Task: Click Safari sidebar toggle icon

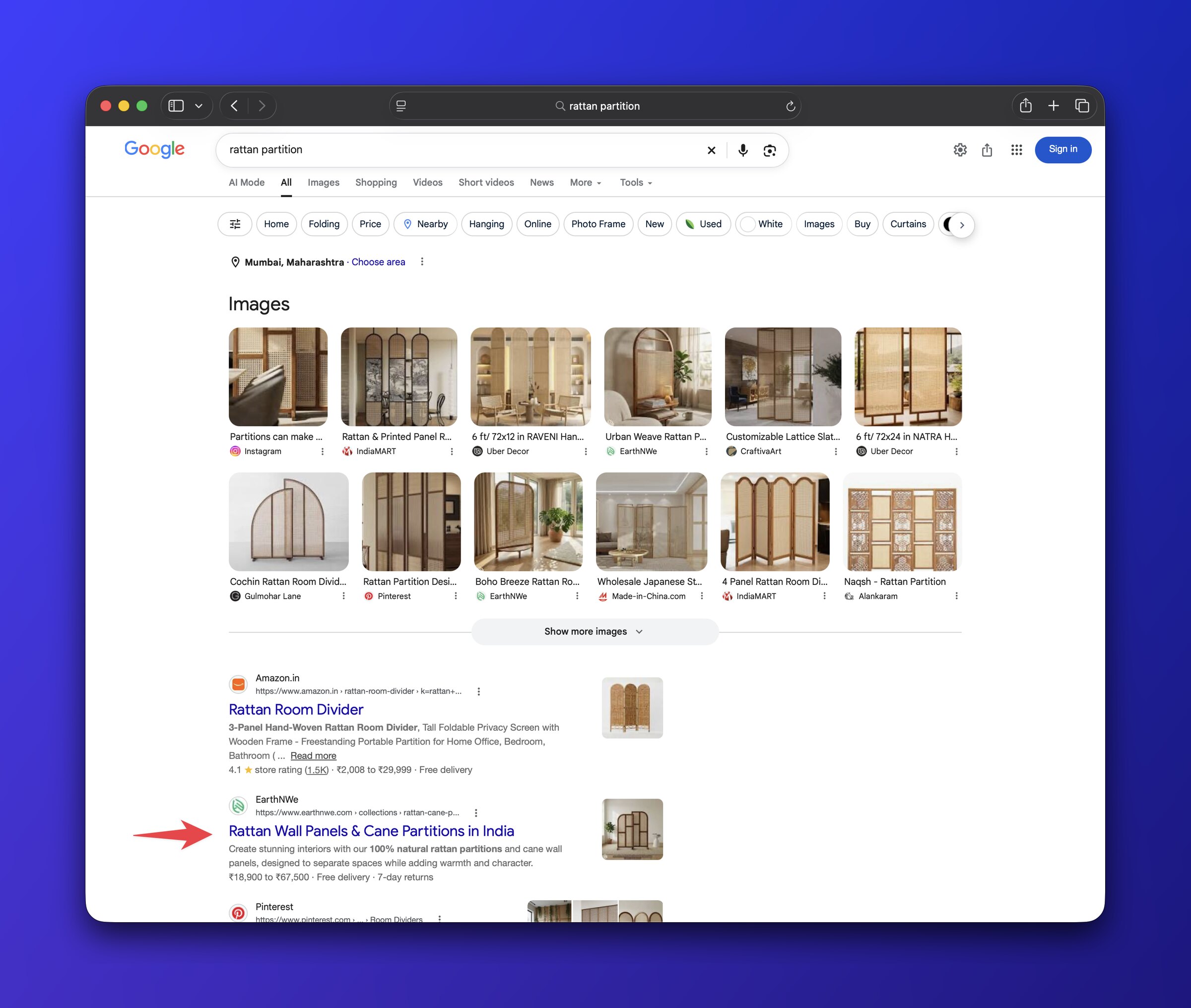Action: pos(176,106)
